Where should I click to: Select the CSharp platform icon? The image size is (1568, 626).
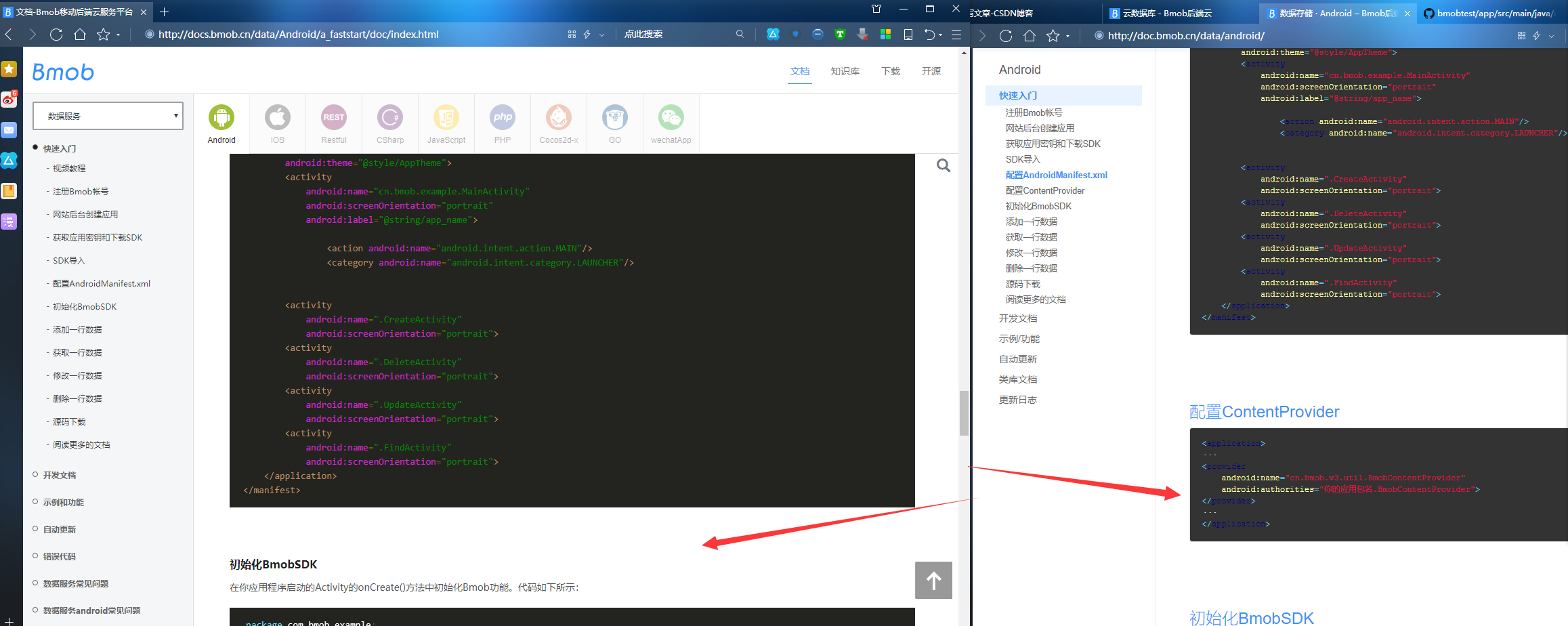pos(390,117)
